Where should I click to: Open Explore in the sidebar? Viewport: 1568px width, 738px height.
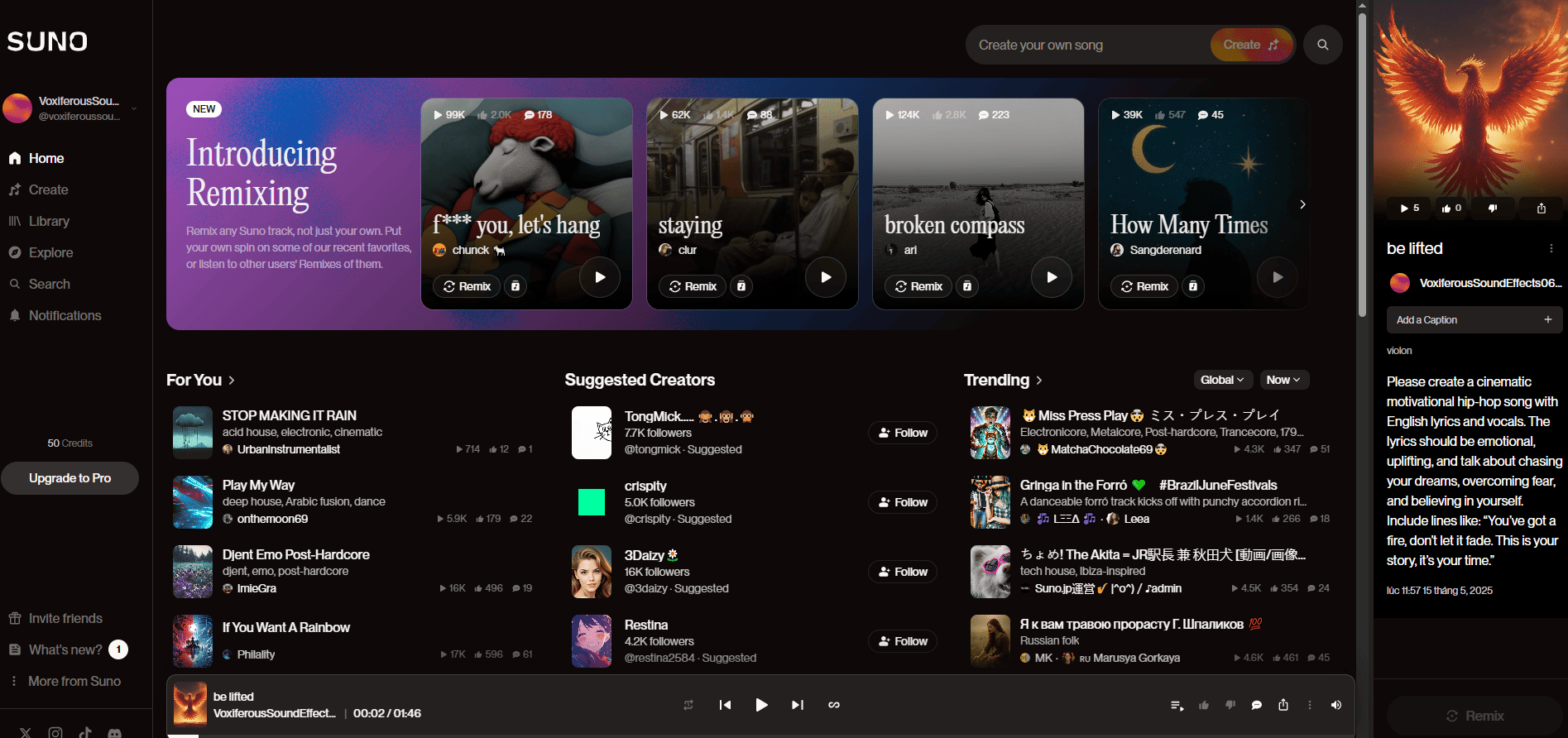41,252
